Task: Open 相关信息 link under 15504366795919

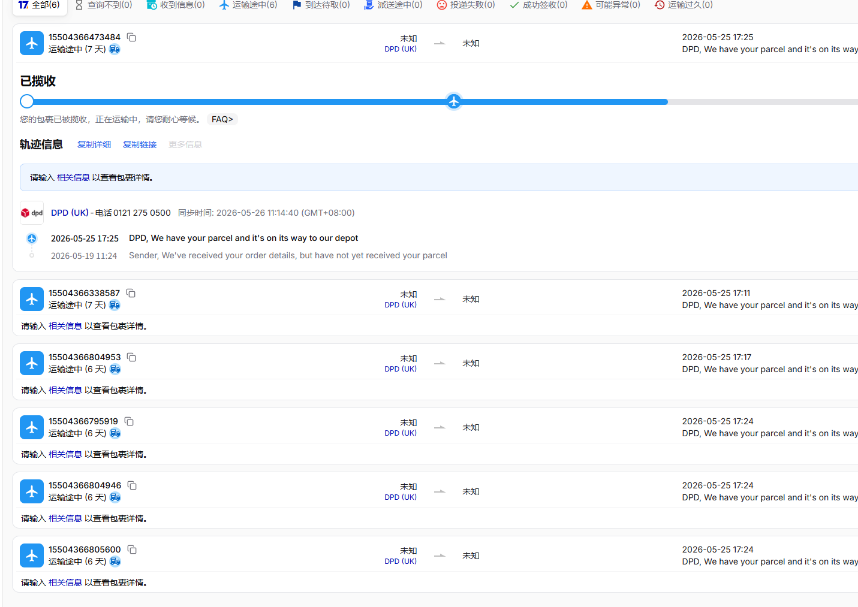Action: 65,454
